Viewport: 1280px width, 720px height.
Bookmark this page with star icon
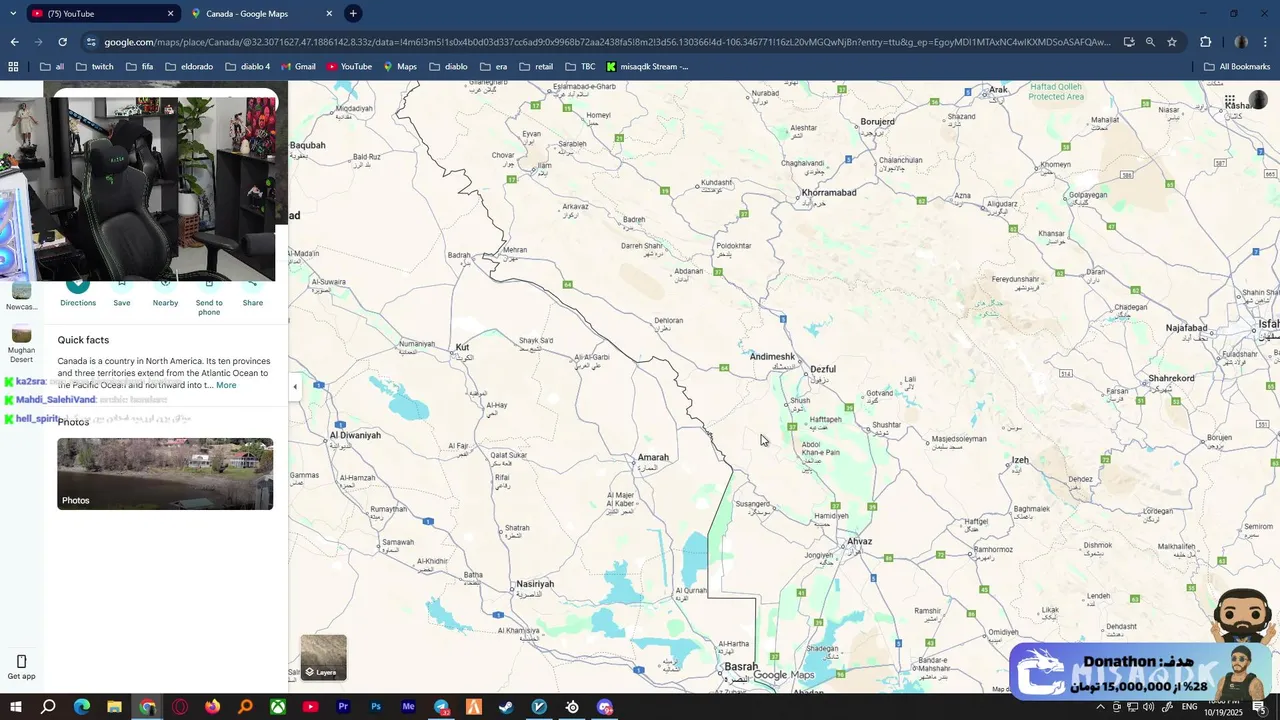[1172, 42]
